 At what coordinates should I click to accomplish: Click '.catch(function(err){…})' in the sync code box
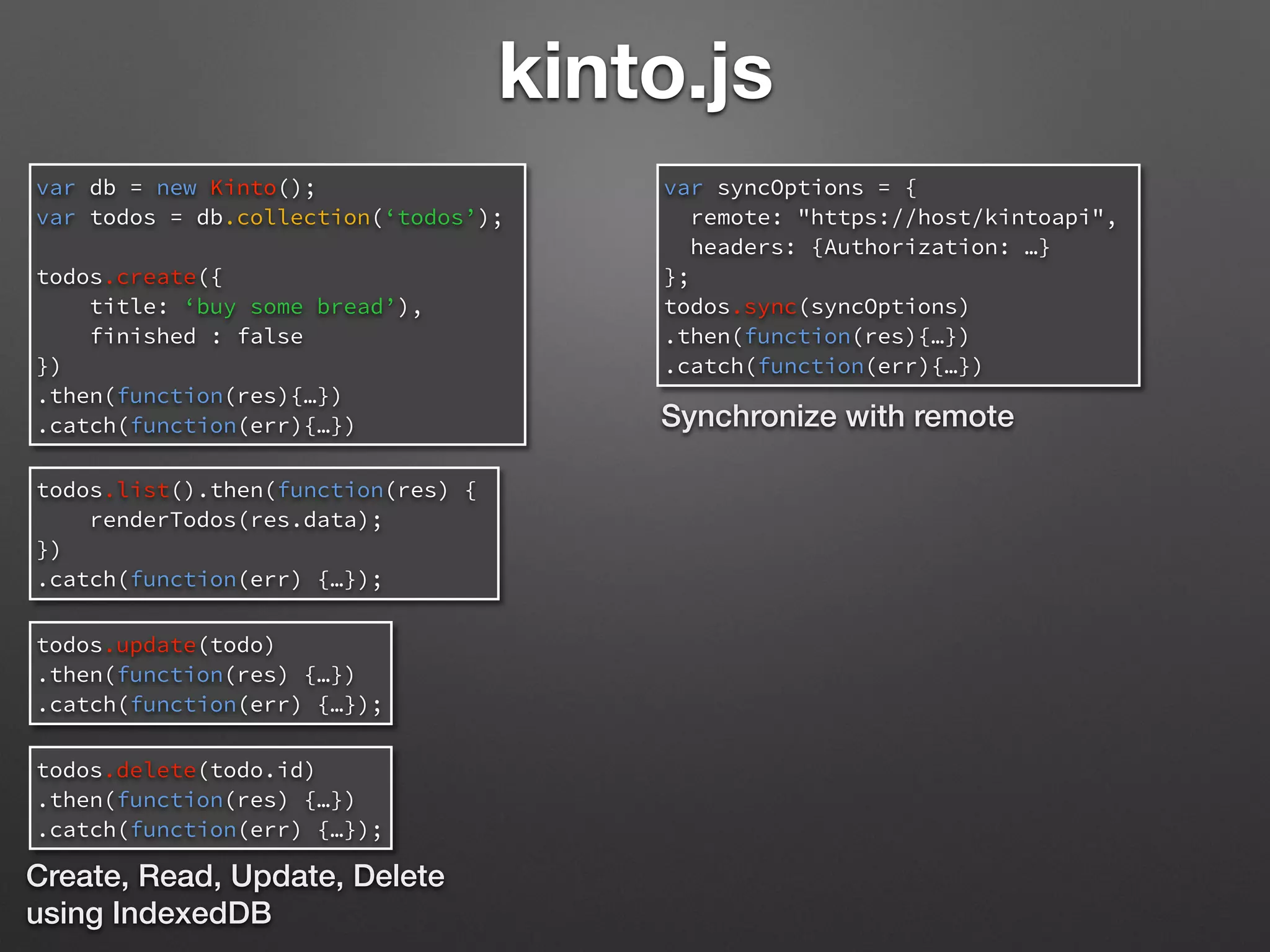pos(824,366)
